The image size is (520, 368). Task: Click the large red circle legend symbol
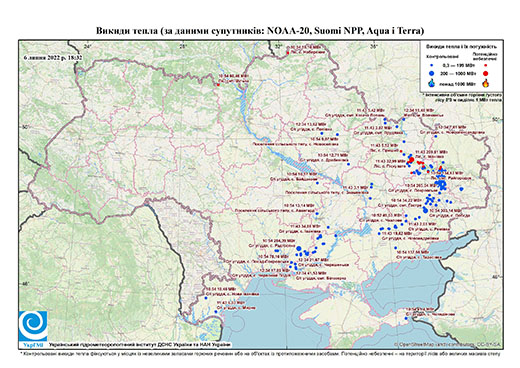[486, 73]
